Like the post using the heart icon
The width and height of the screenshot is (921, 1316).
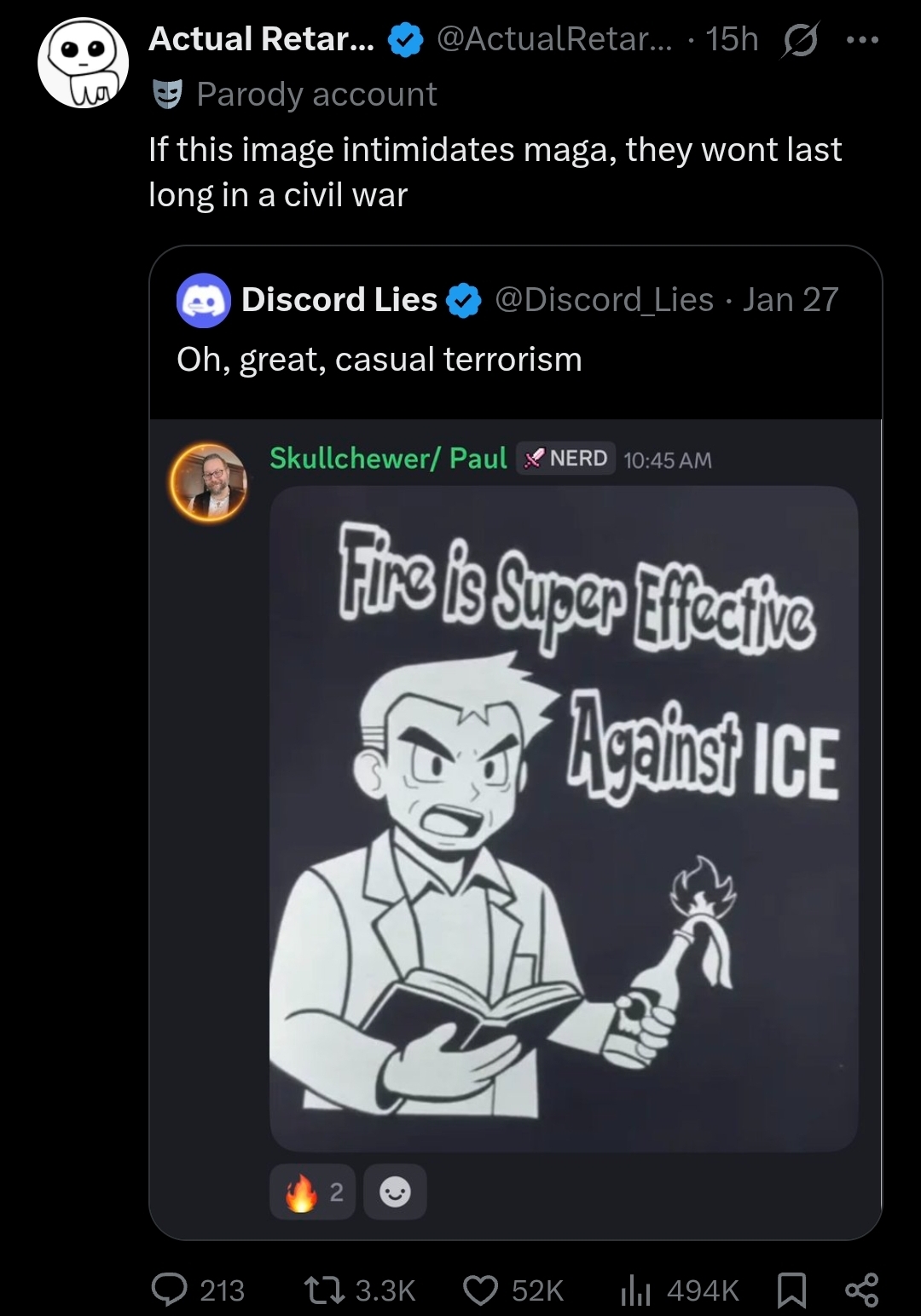(481, 1290)
